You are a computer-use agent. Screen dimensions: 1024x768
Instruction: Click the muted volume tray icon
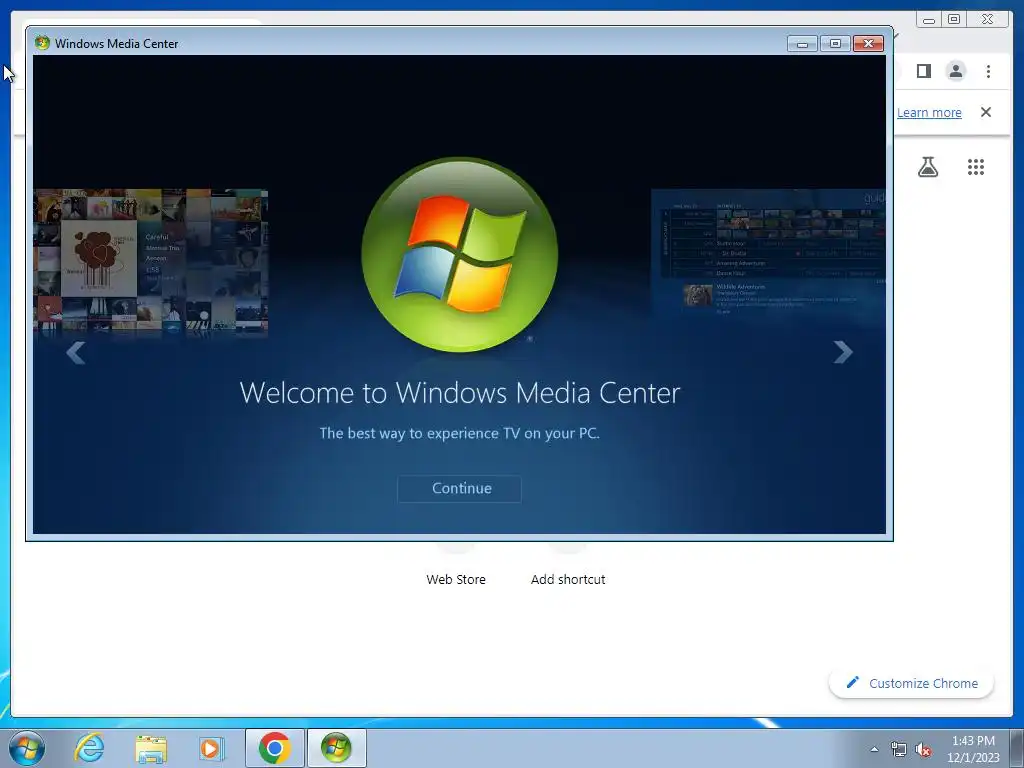pos(923,750)
